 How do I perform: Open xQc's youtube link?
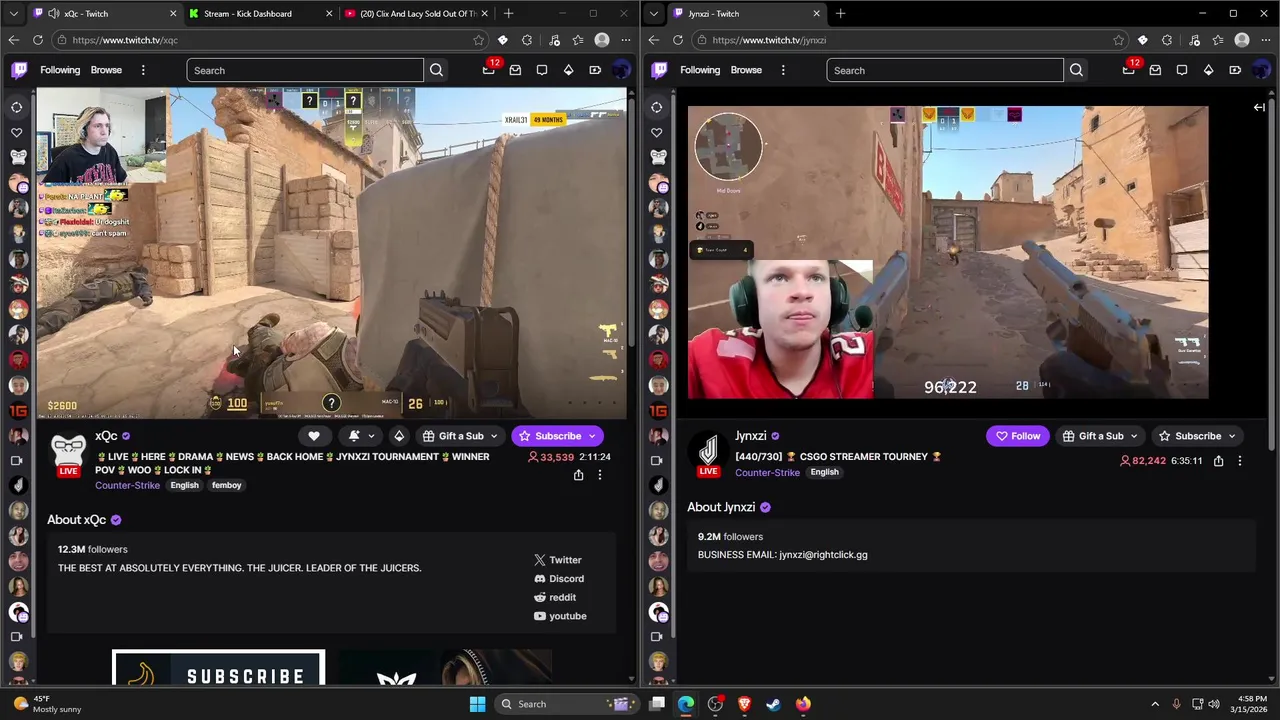pyautogui.click(x=560, y=616)
